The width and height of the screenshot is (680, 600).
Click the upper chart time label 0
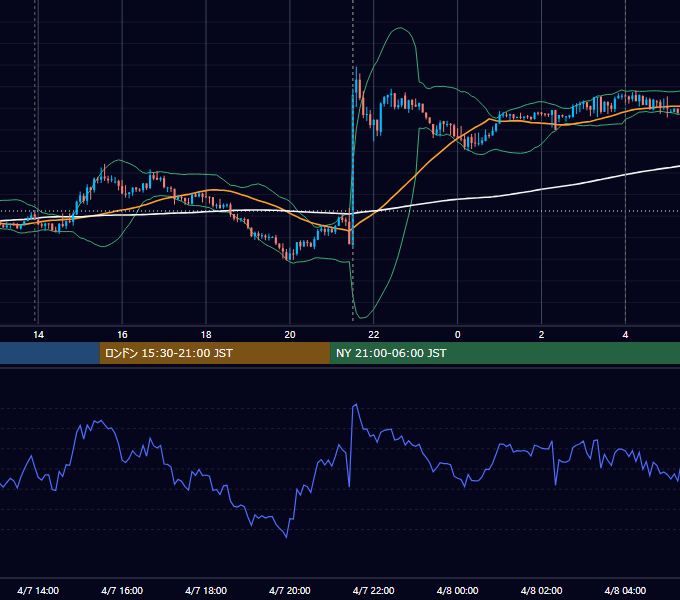[458, 335]
